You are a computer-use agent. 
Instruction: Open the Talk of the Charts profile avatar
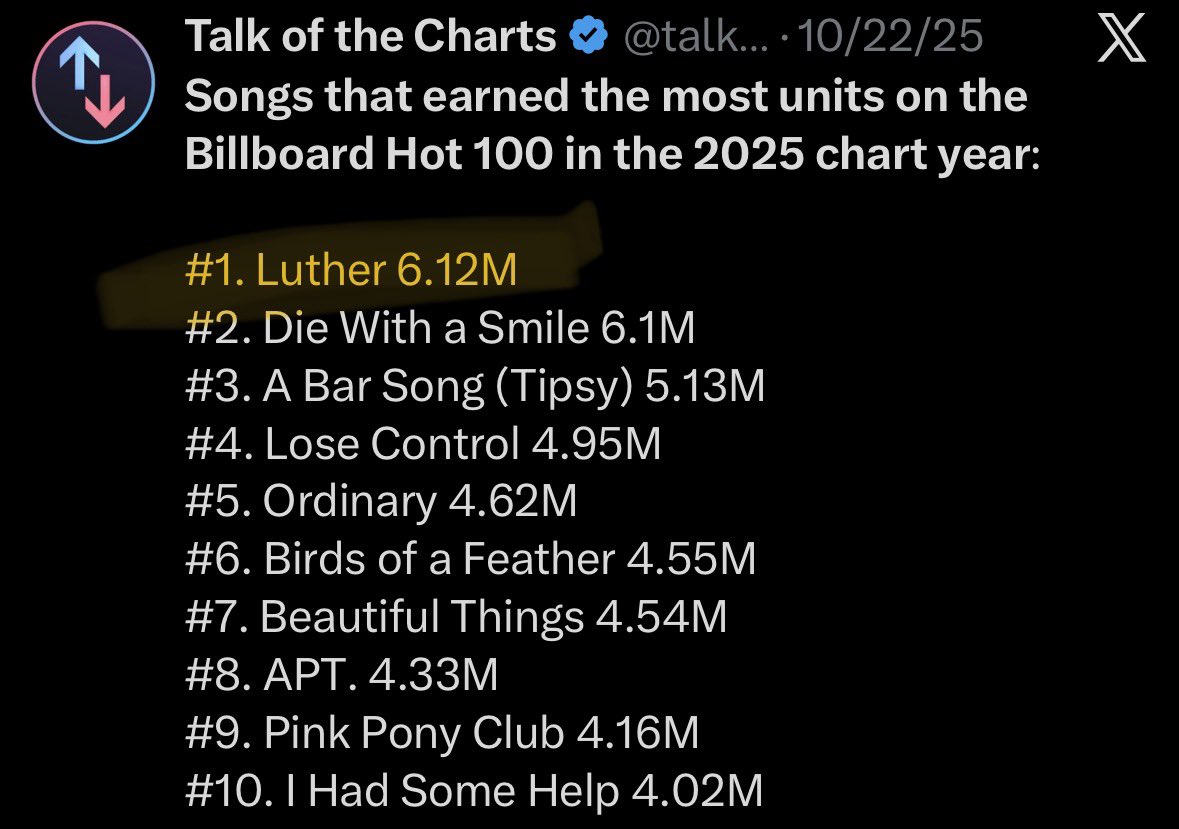[93, 83]
